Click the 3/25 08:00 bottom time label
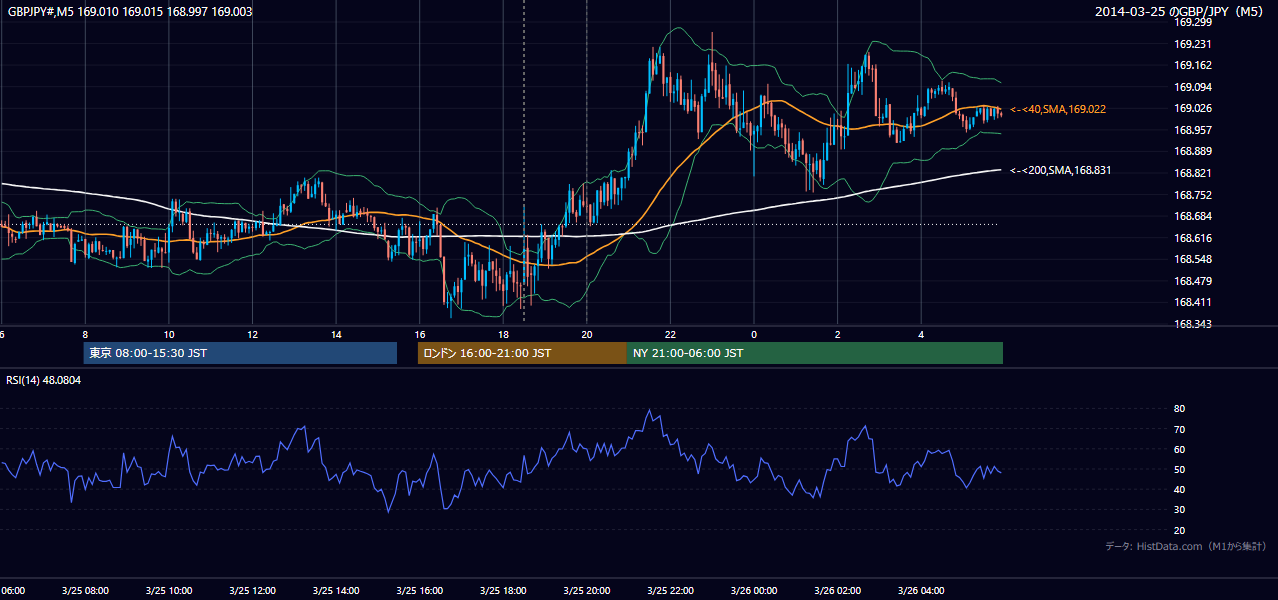This screenshot has height=600, width=1278. 85,591
